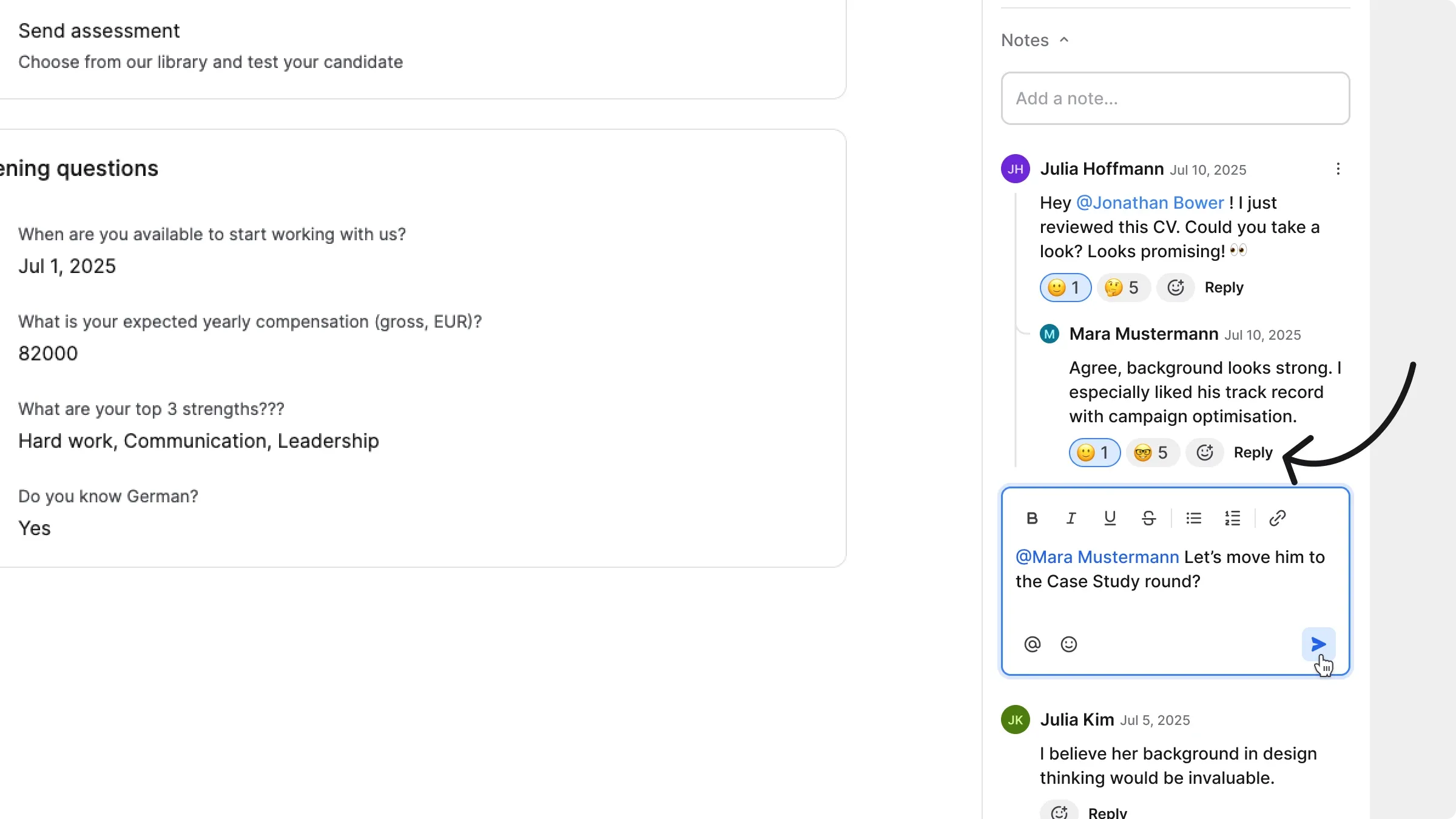This screenshot has width=1456, height=819.
Task: Add reaction to Julia Hoffmann's note
Action: [x=1175, y=288]
